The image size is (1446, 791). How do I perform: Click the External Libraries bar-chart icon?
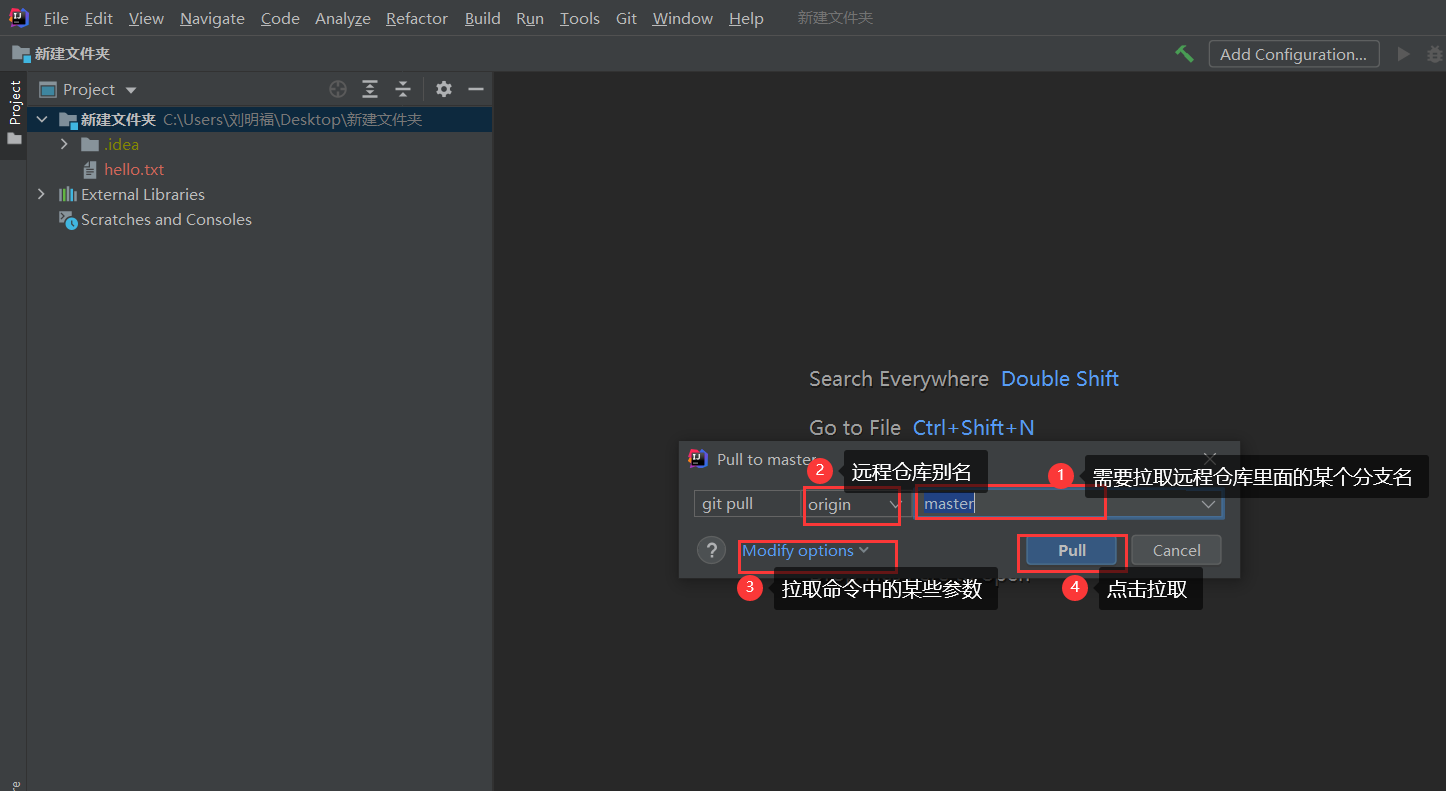click(67, 194)
